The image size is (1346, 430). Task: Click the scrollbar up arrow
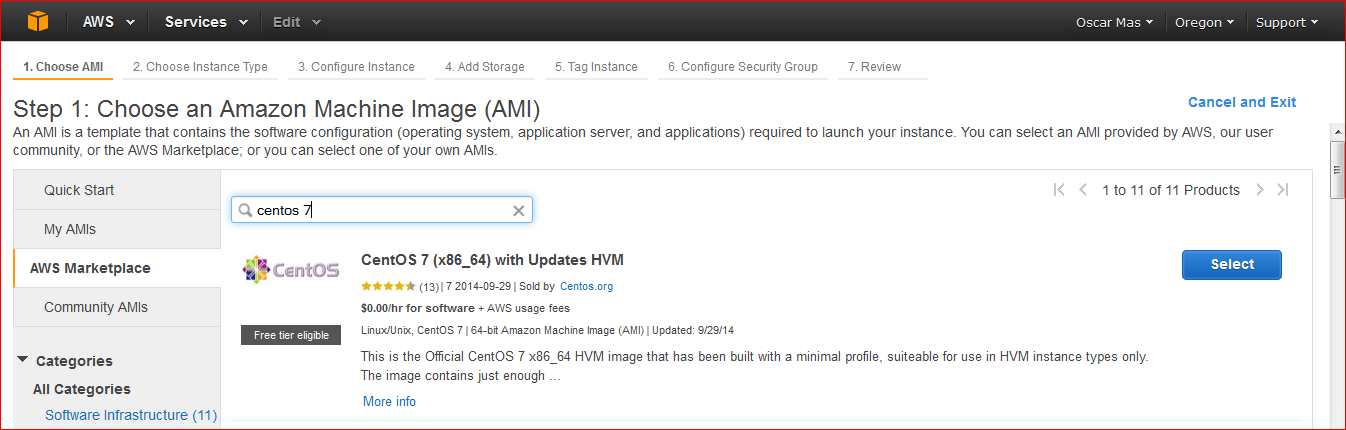point(1336,131)
